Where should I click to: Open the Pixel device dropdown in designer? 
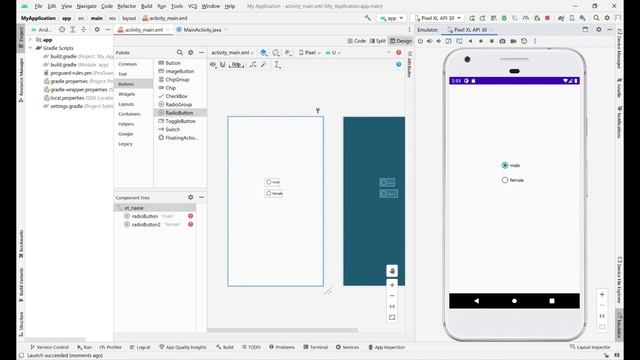pos(310,52)
